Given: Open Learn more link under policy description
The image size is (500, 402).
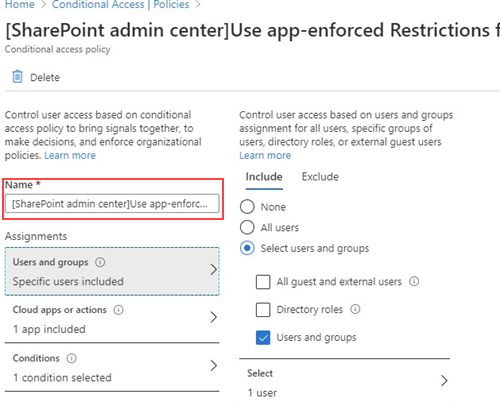Looking at the screenshot, I should [x=70, y=155].
